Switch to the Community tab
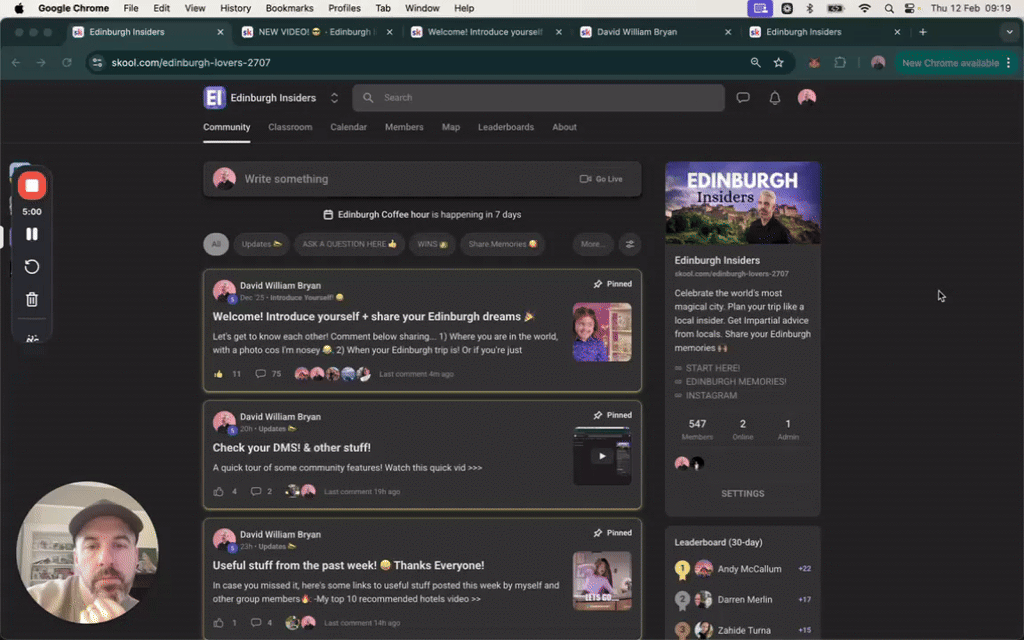The image size is (1024, 640). click(227, 127)
